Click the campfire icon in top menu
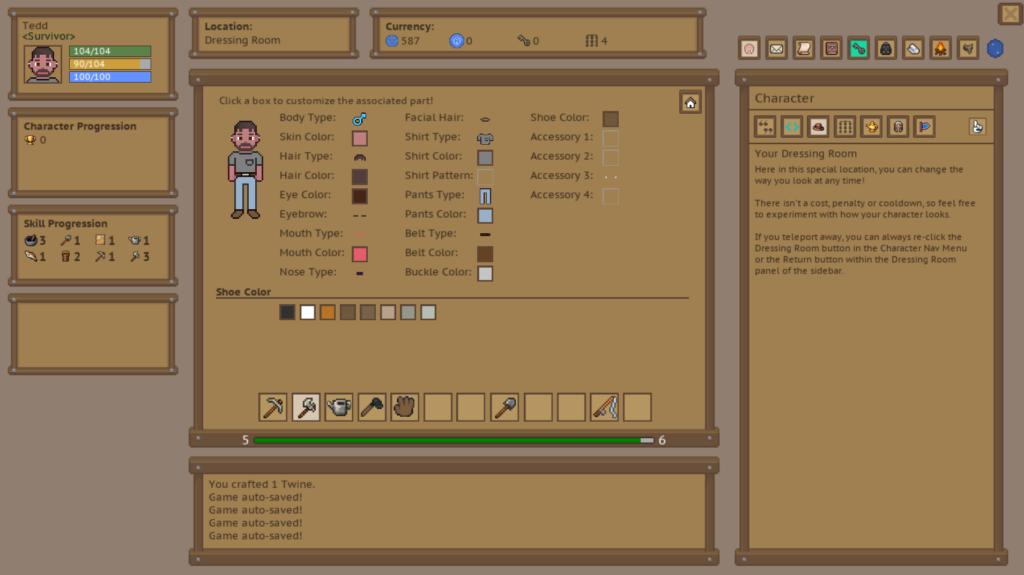Image resolution: width=1024 pixels, height=575 pixels. coord(940,48)
